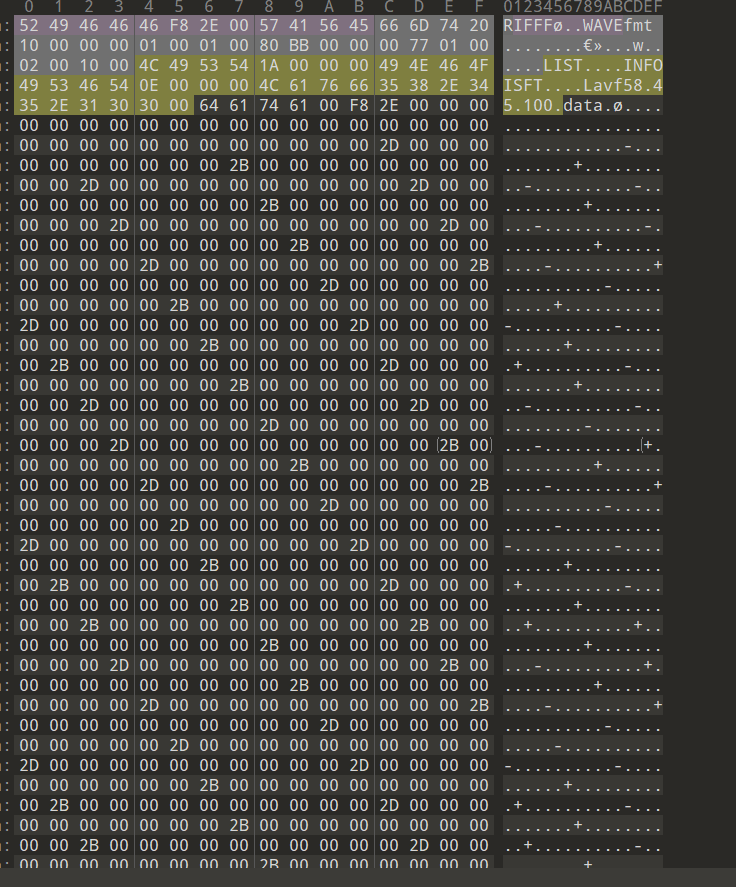
Task: Click hex column header 0
Action: pos(28,7)
